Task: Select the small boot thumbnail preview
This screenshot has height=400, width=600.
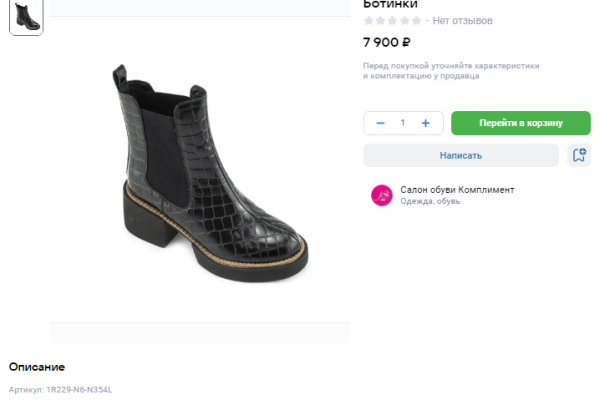Action: 26,16
